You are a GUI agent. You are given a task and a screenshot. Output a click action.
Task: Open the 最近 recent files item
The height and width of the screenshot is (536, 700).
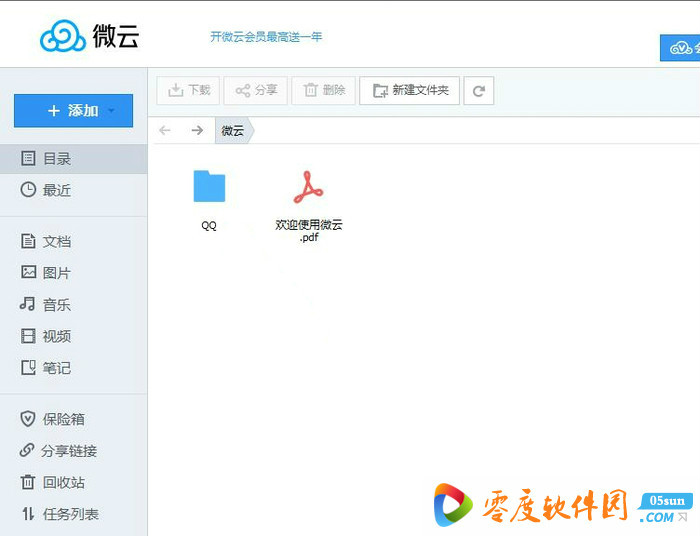point(74,190)
